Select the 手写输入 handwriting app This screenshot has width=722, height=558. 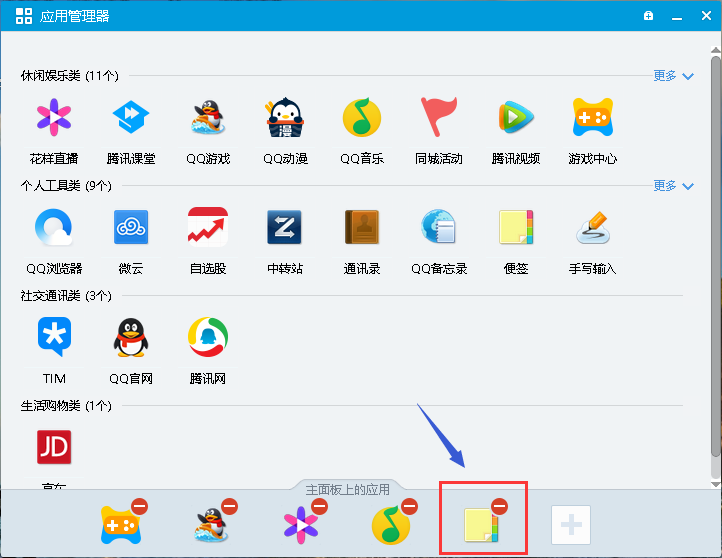(x=593, y=228)
